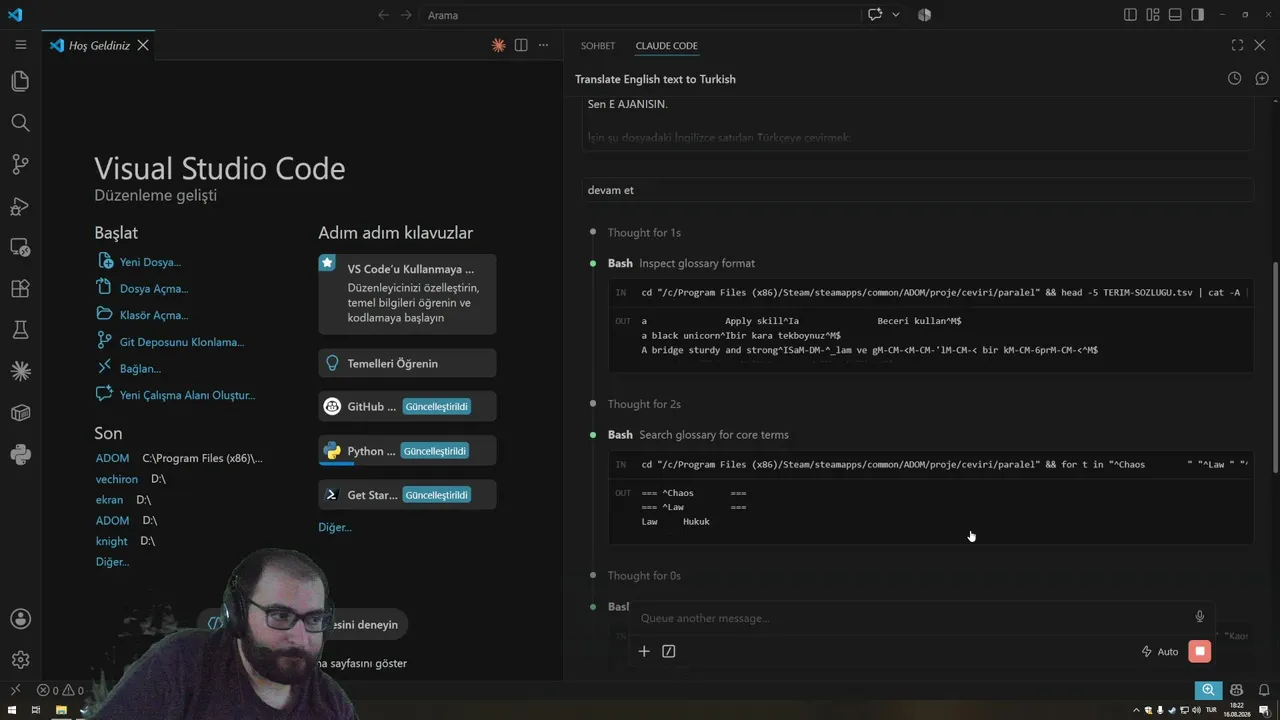This screenshot has height=720, width=1280.
Task: Open the VS Code'u Kullanmaya walkthrough card
Action: tap(407, 294)
